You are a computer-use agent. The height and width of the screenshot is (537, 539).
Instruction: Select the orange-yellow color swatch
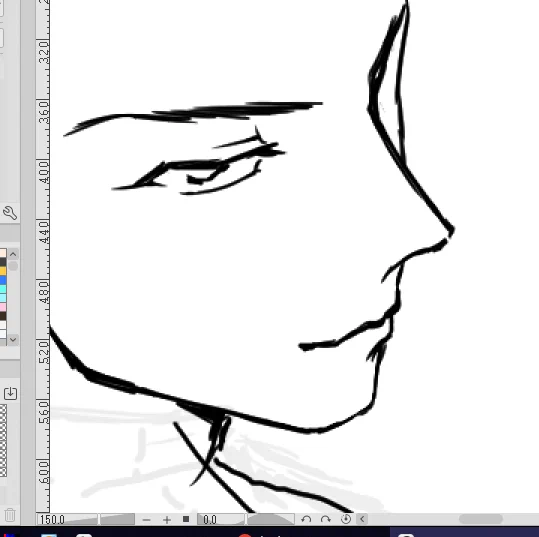point(3,271)
